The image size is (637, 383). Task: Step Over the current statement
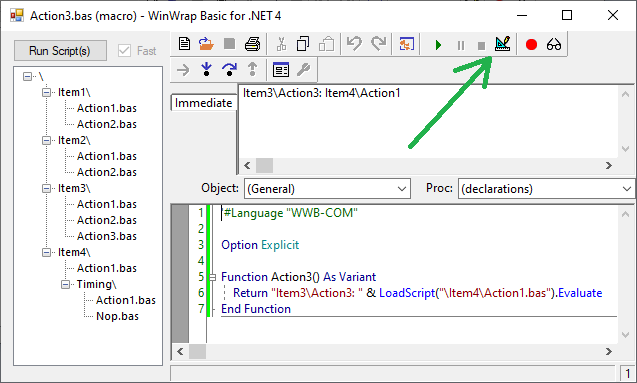(x=230, y=69)
